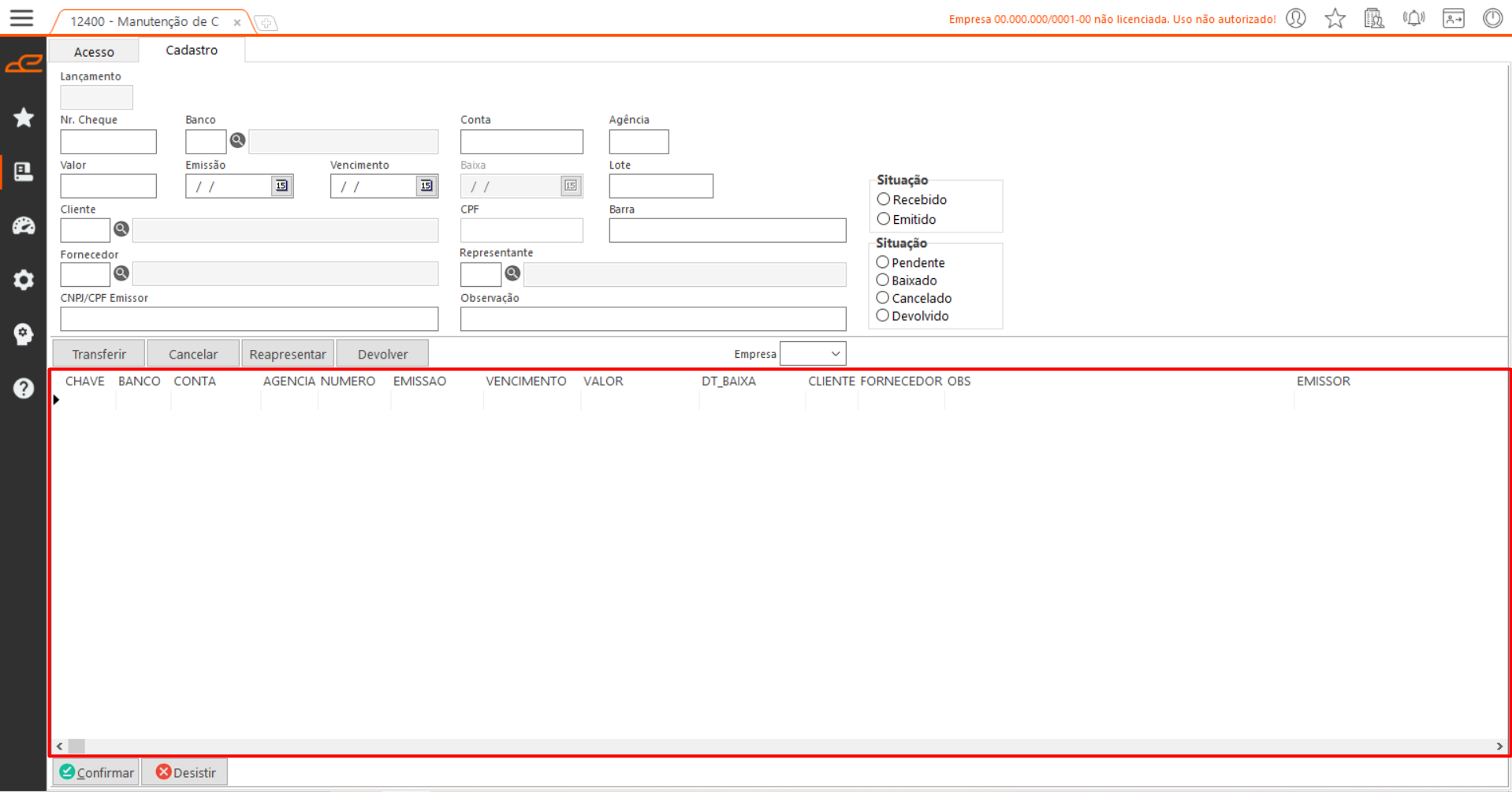Select the Pendente situation option

883,262
